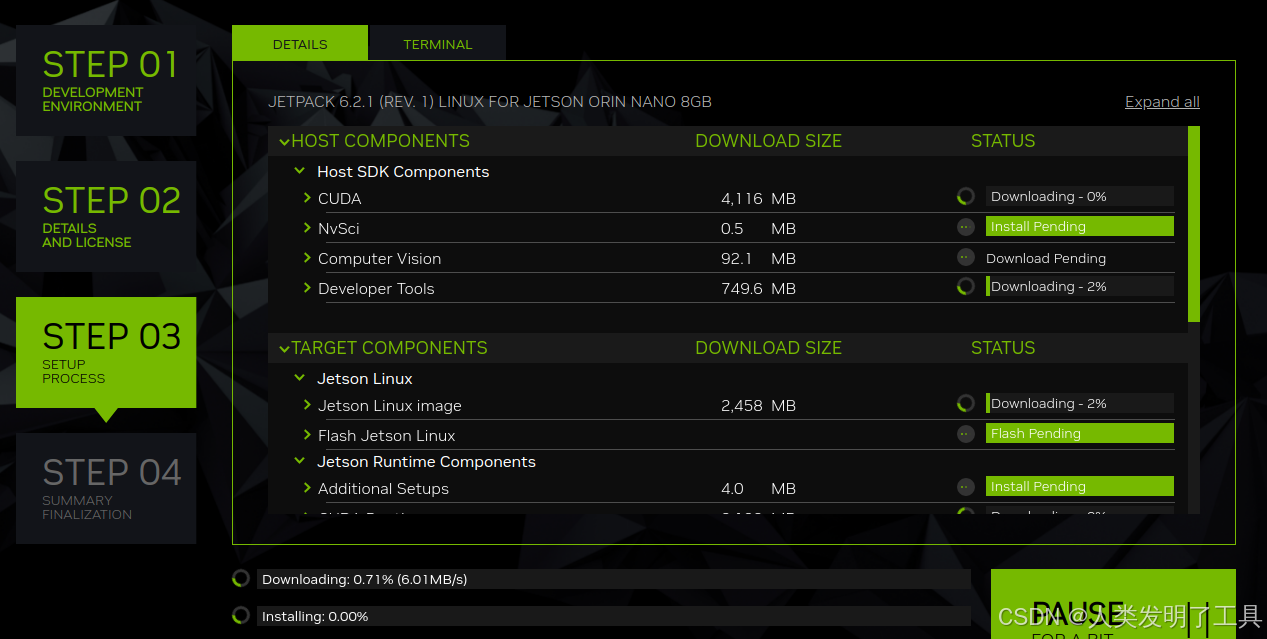
Task: Click CUDA downloading spinner icon
Action: tap(965, 197)
